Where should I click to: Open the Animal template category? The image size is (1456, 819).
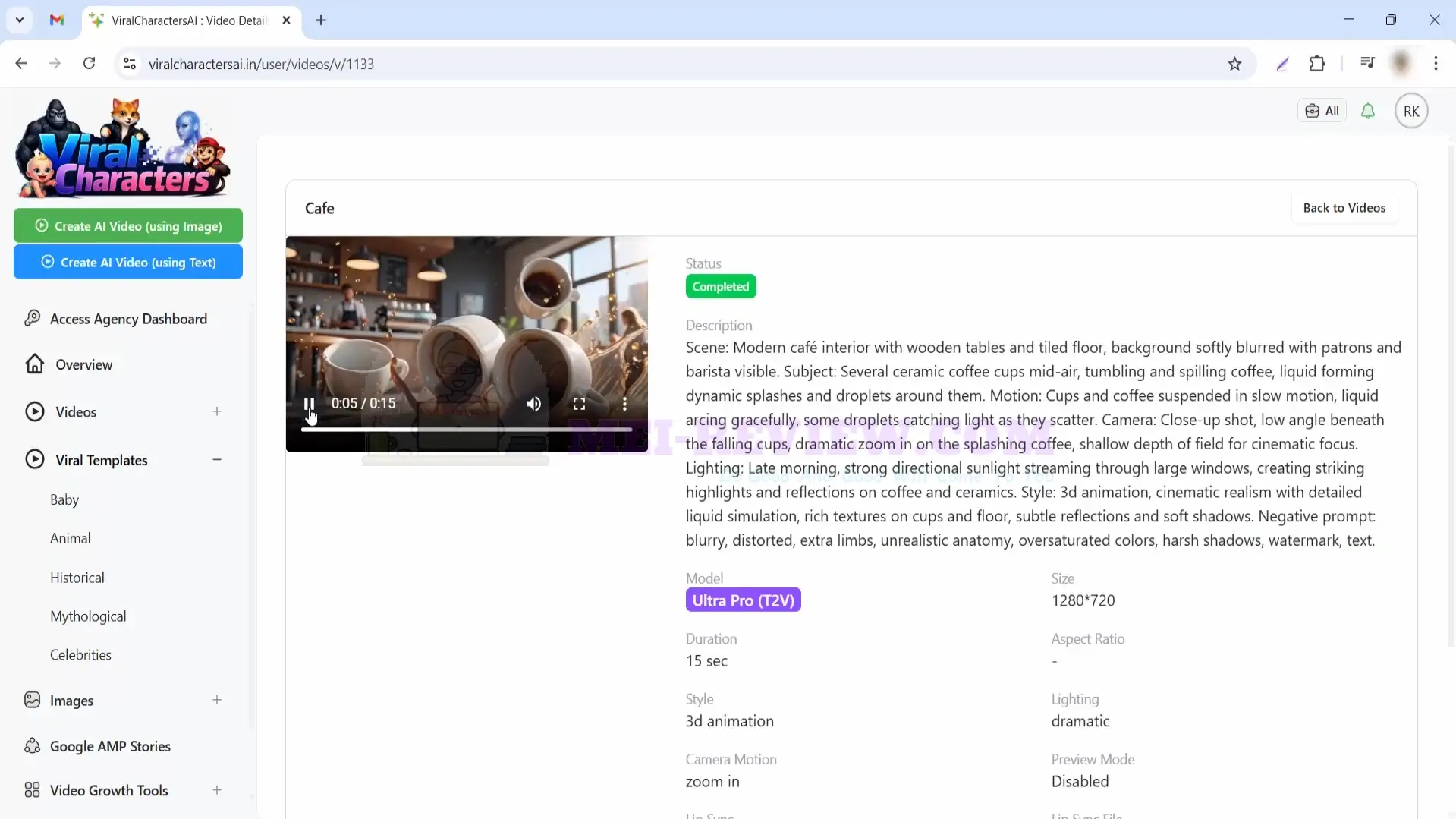tap(71, 538)
